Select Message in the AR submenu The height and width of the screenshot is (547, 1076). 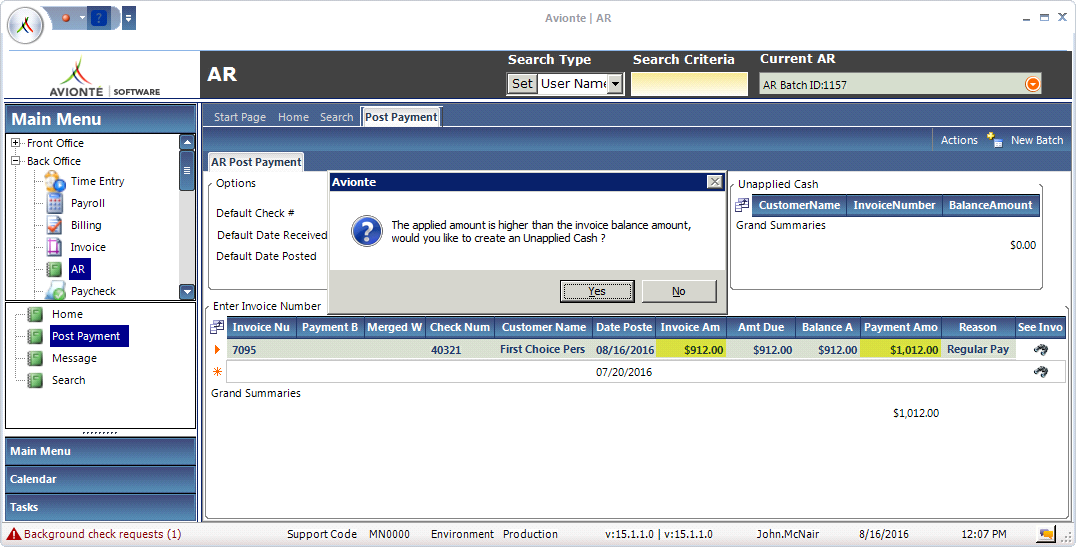(x=74, y=358)
